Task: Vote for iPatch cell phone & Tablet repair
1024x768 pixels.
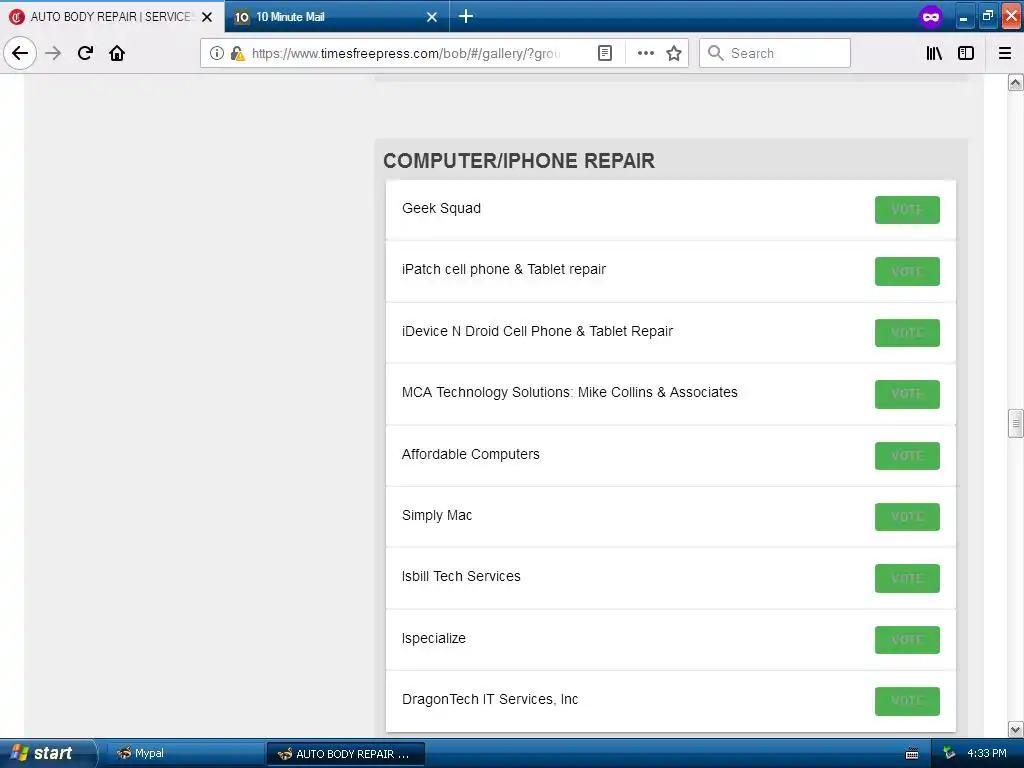Action: [x=907, y=271]
